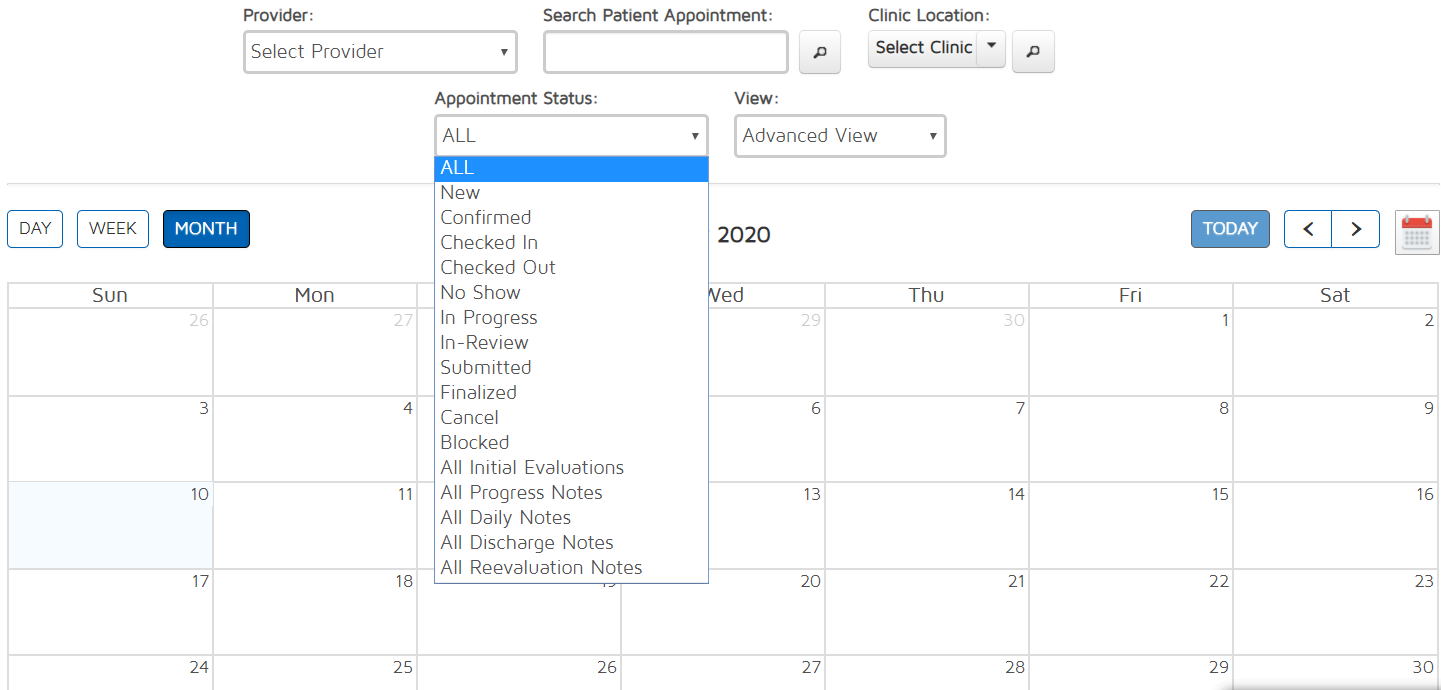Open the Select Provider dropdown

pyautogui.click(x=380, y=52)
